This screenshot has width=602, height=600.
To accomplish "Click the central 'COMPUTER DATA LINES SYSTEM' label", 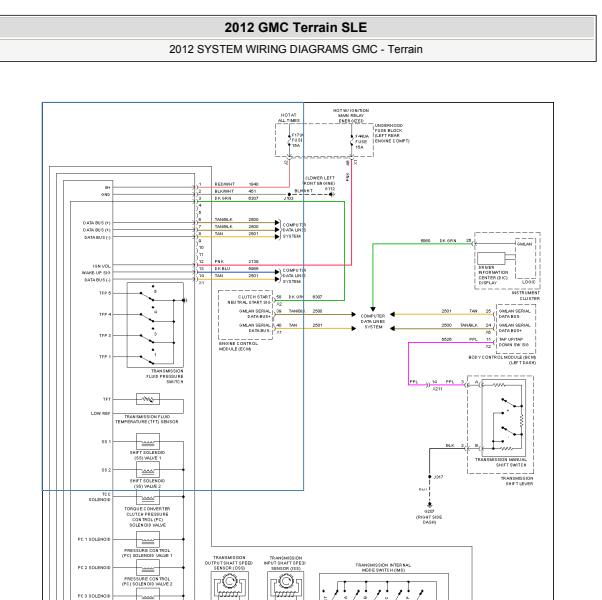I will (x=373, y=321).
